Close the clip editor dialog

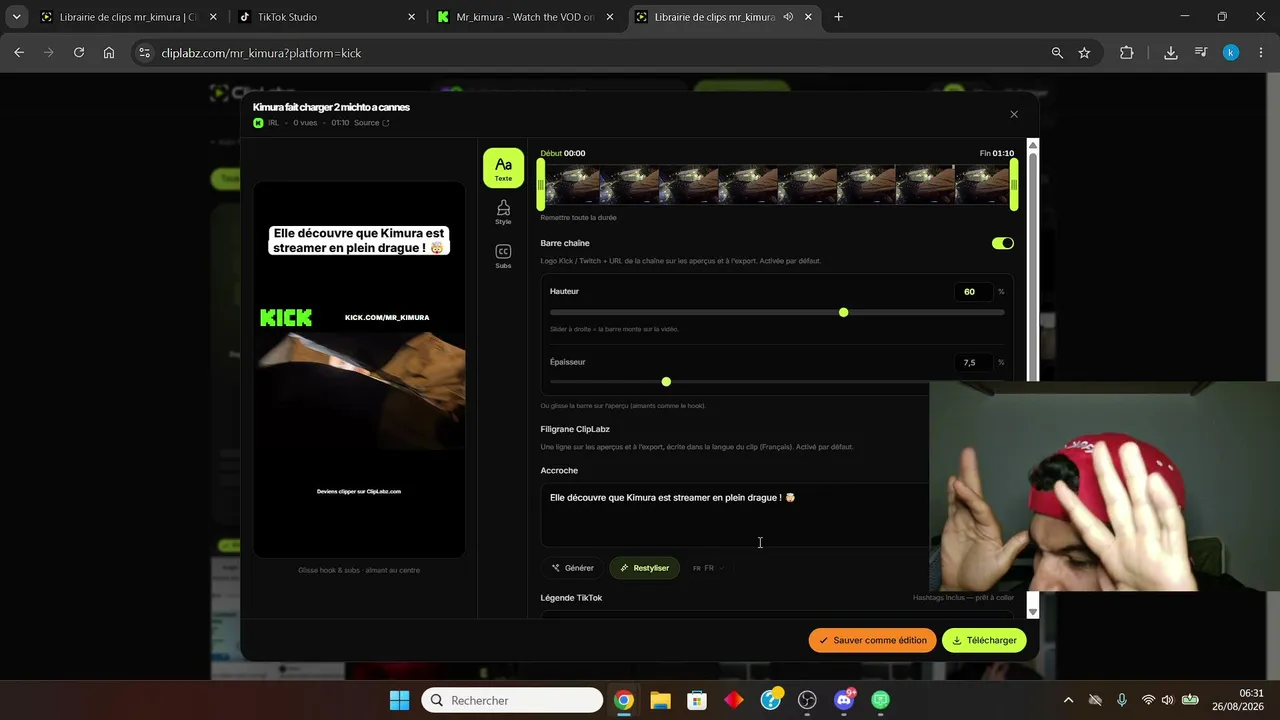pos(1014,114)
